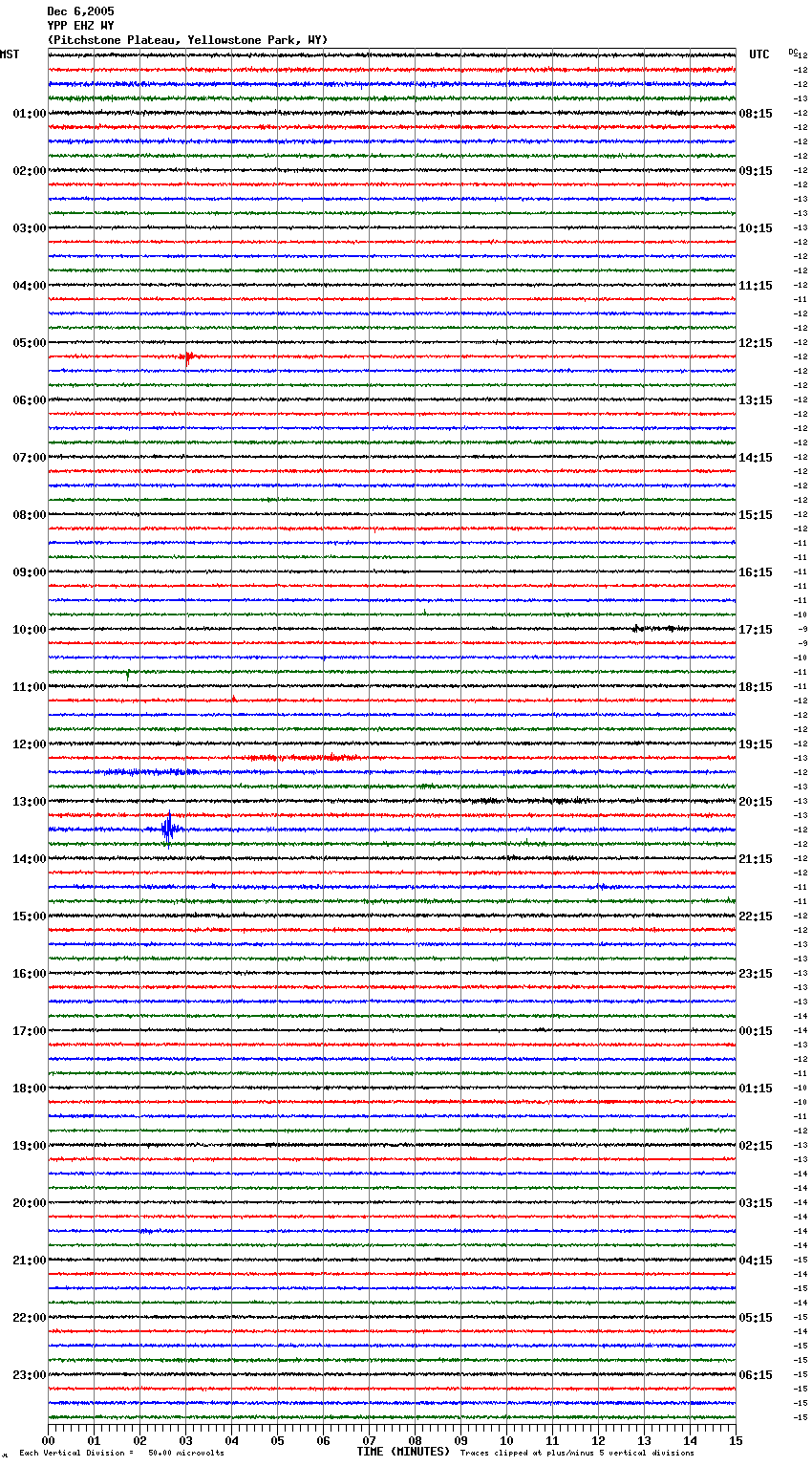
Task: Select the 19:00 MST time label
Action: (29, 1146)
